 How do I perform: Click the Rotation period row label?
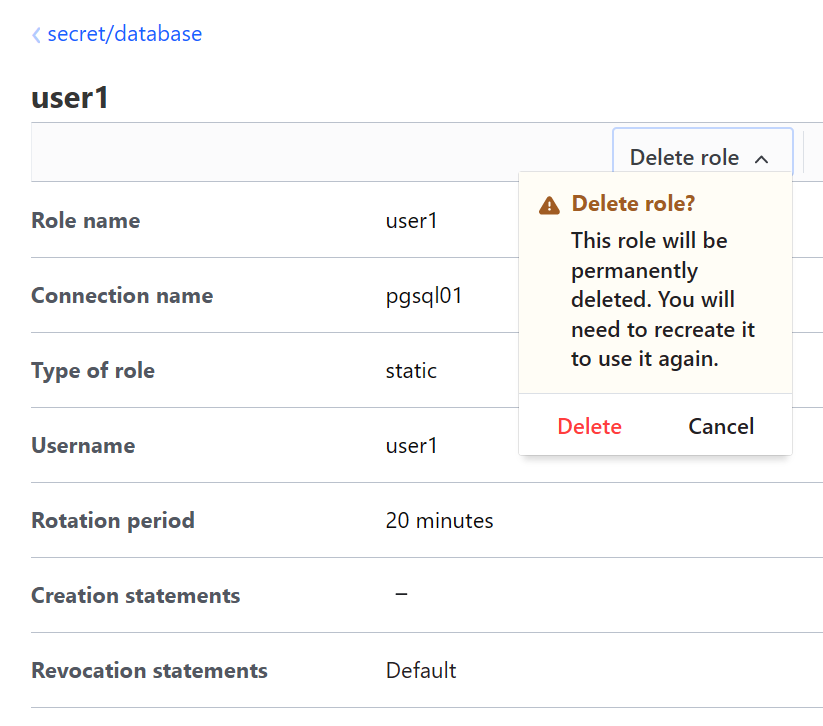[113, 520]
